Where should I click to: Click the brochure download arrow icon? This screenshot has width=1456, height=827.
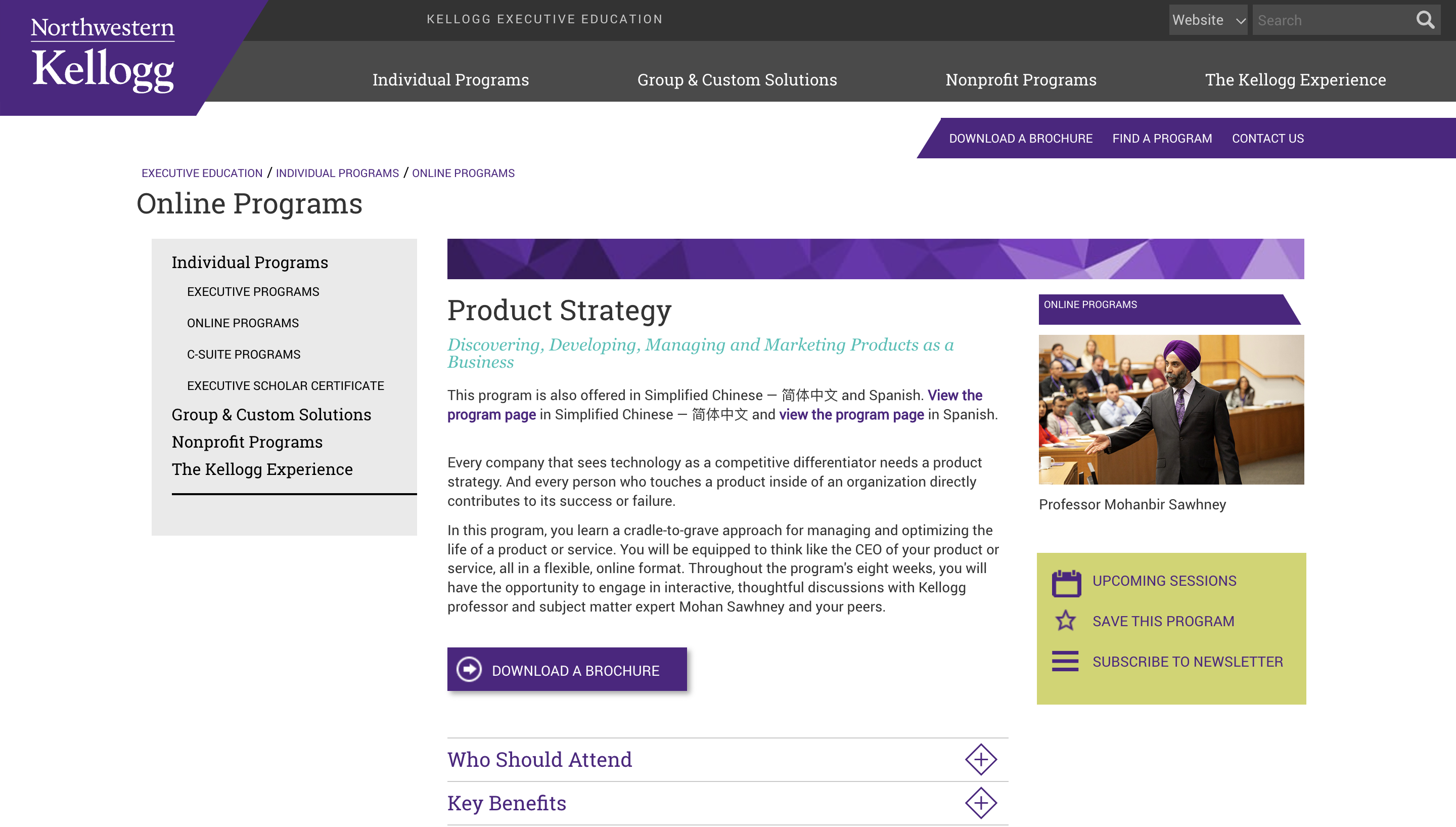(468, 669)
